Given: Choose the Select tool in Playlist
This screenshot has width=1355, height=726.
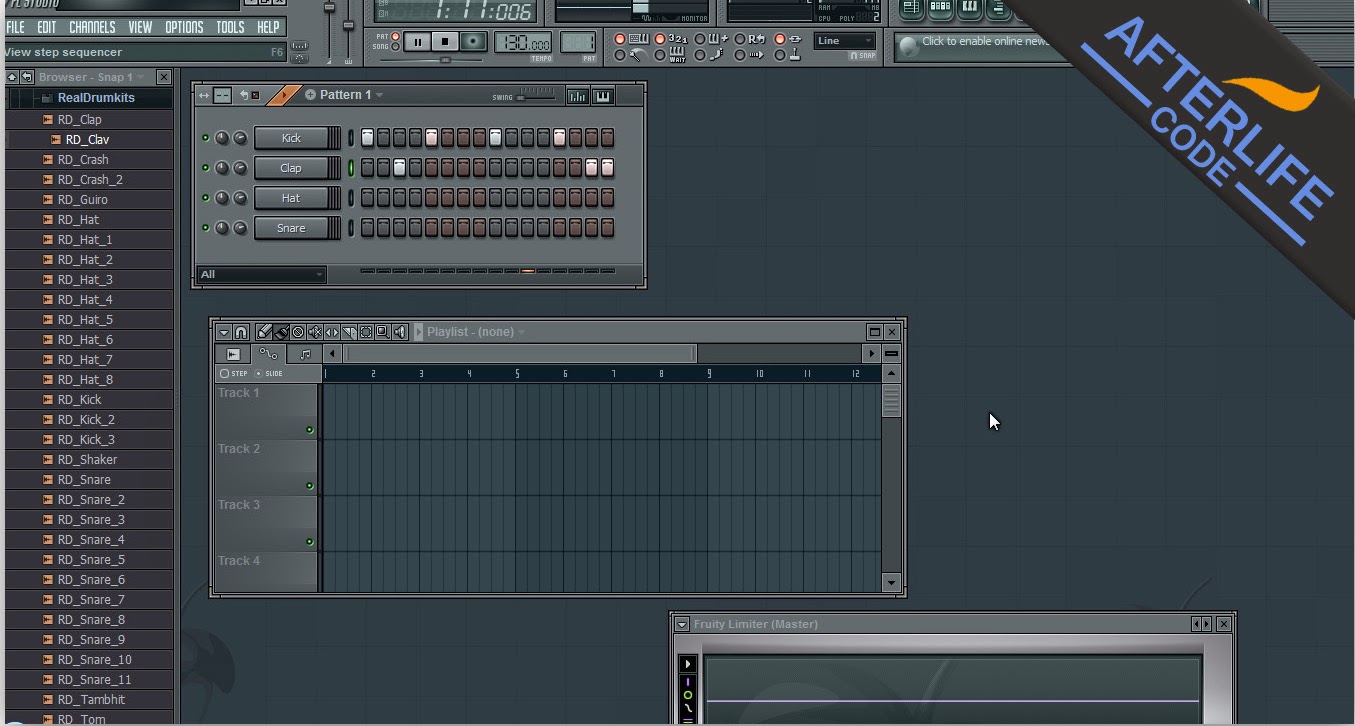Looking at the screenshot, I should pyautogui.click(x=366, y=332).
